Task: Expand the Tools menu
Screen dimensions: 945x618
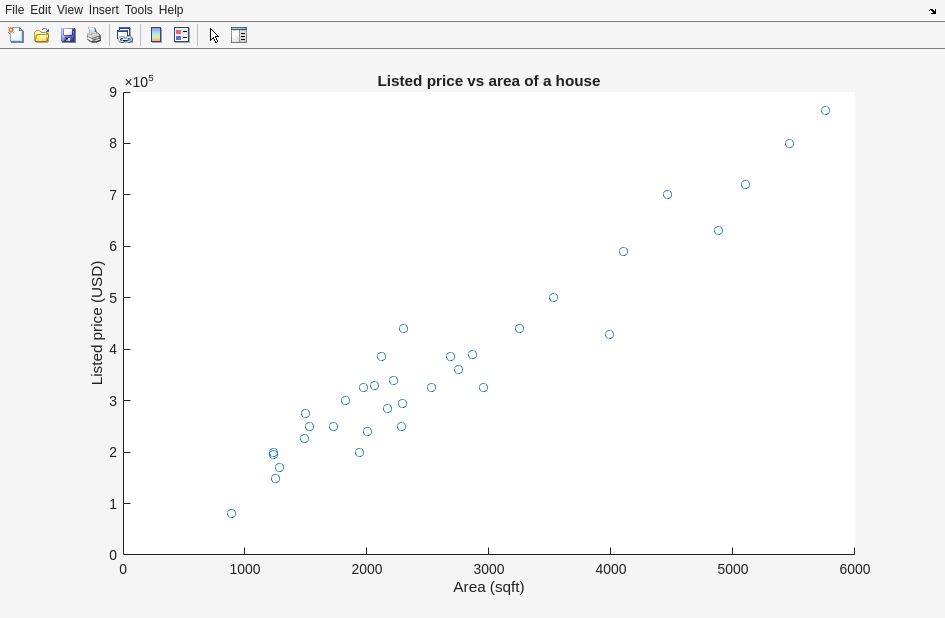Action: click(138, 10)
